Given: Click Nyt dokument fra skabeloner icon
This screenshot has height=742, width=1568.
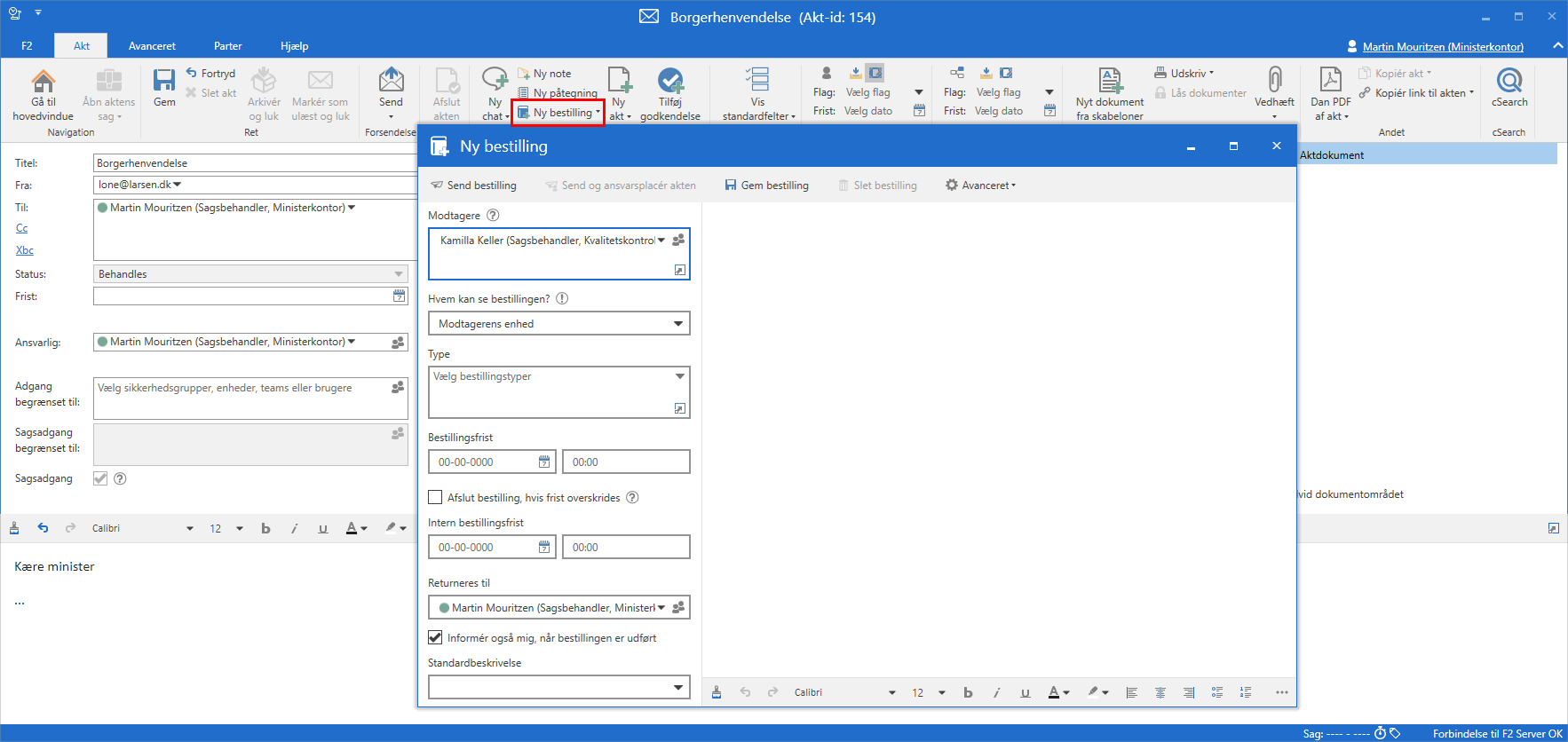Looking at the screenshot, I should (1110, 82).
